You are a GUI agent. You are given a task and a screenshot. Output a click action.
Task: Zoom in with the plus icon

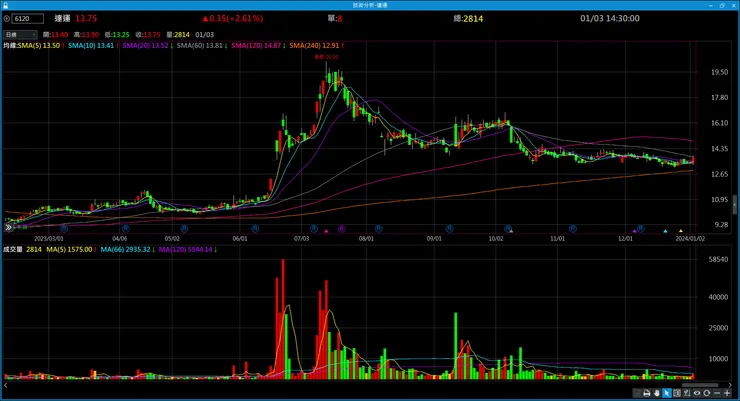pos(727,393)
